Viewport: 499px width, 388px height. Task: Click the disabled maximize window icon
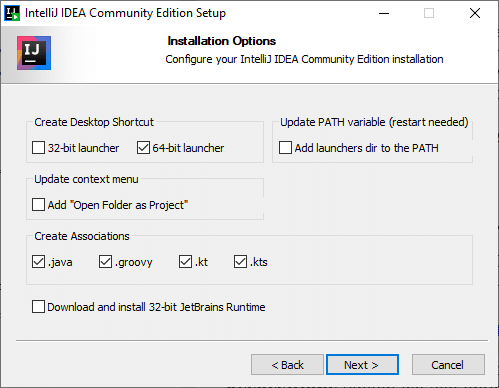(429, 13)
